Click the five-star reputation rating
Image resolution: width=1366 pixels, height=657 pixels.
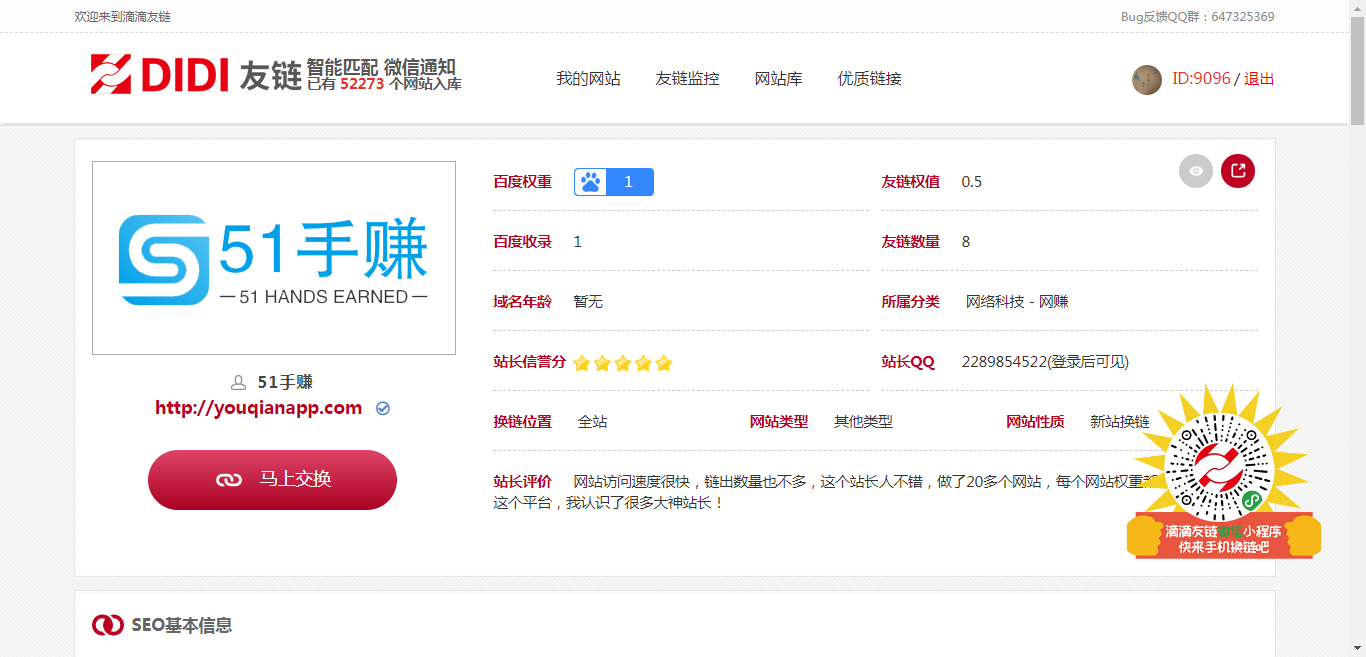(623, 363)
